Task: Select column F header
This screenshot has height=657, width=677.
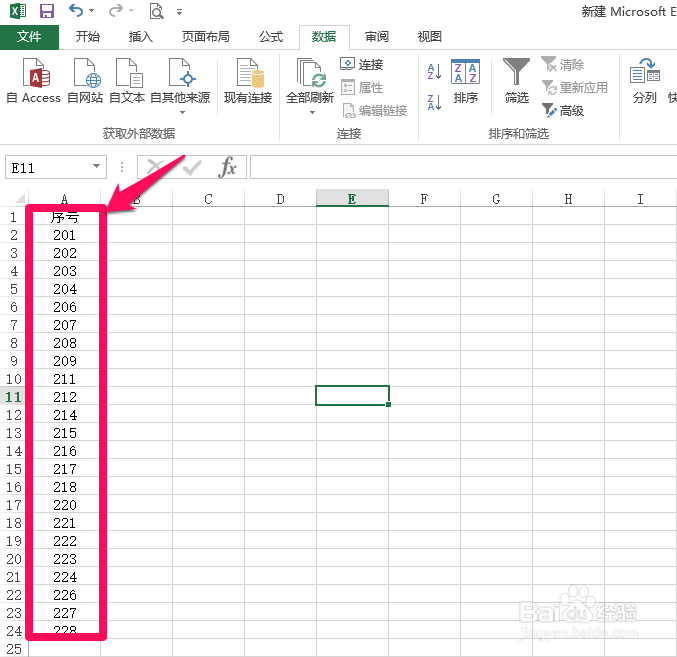Action: pyautogui.click(x=424, y=199)
